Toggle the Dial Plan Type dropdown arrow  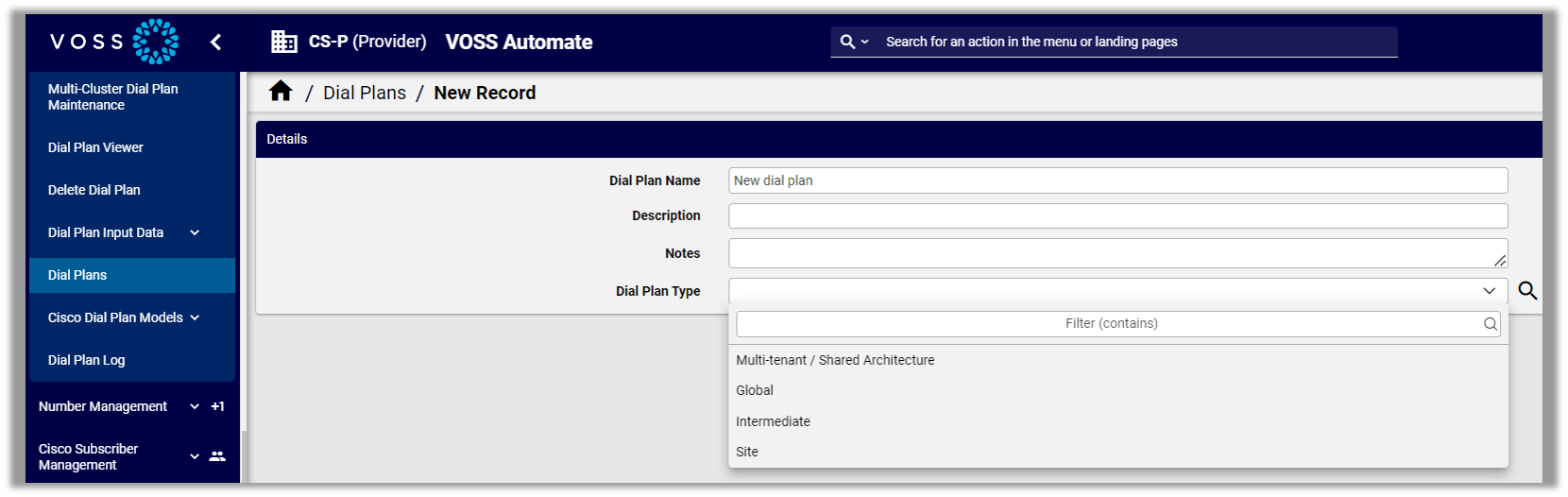coord(1489,291)
